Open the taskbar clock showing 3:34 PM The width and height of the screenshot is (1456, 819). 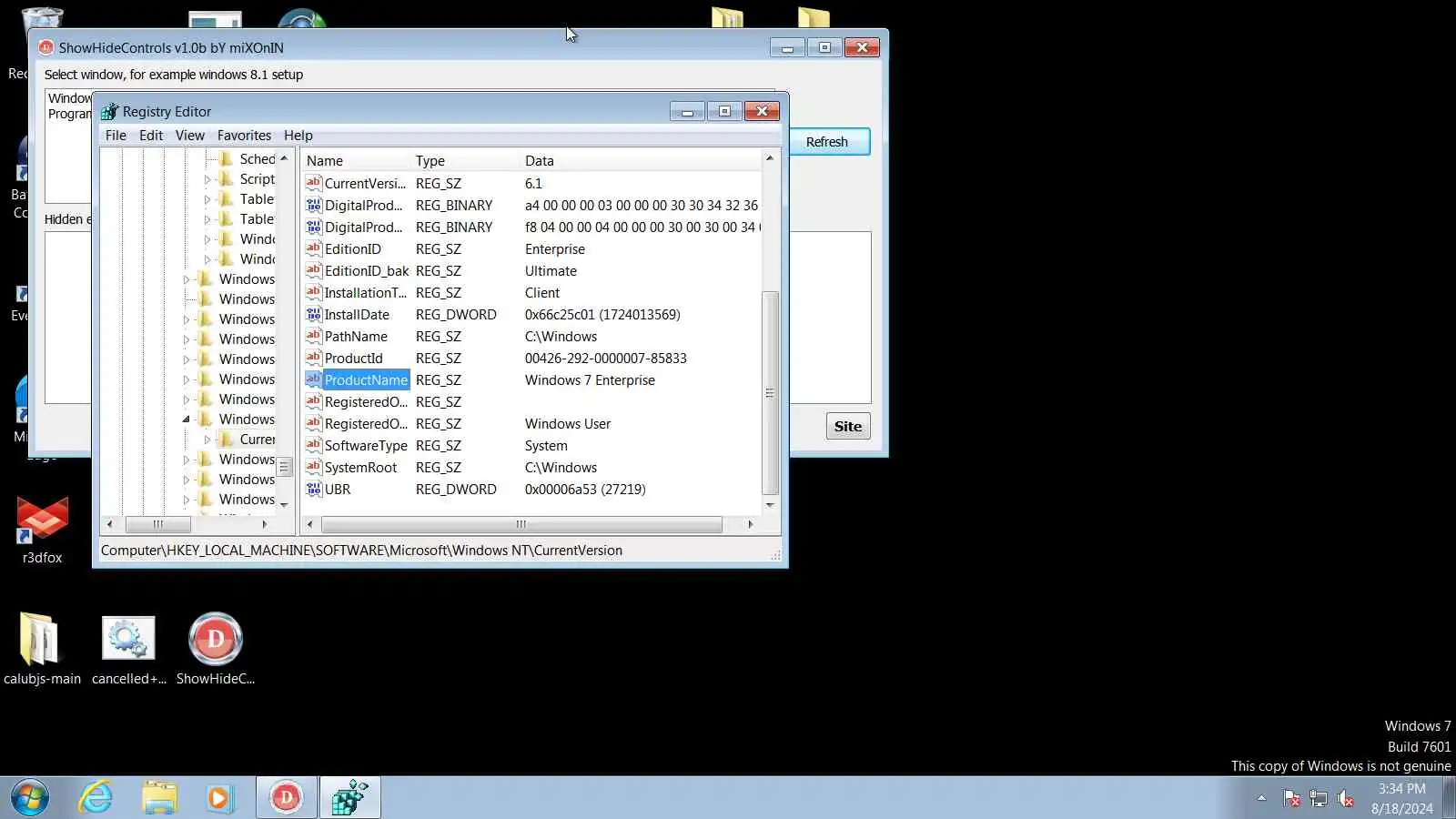(1402, 798)
